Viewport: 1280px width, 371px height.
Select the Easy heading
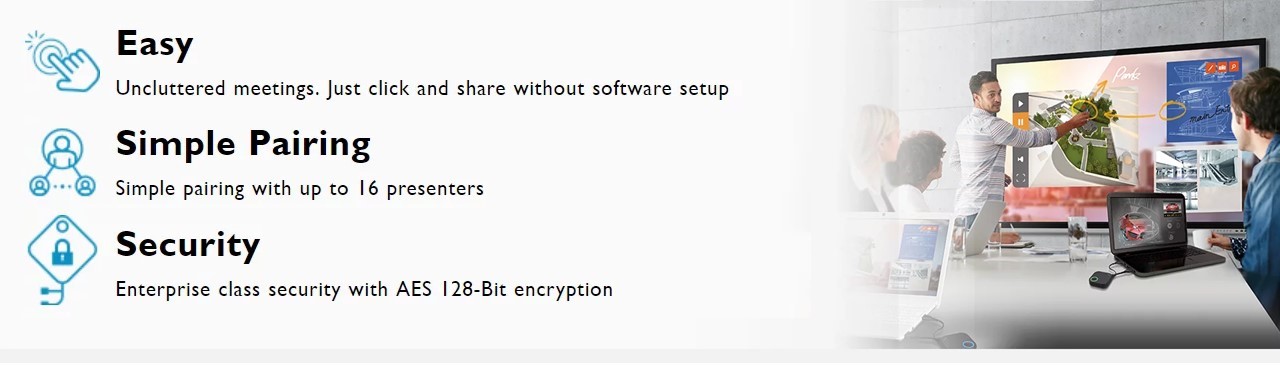[154, 44]
